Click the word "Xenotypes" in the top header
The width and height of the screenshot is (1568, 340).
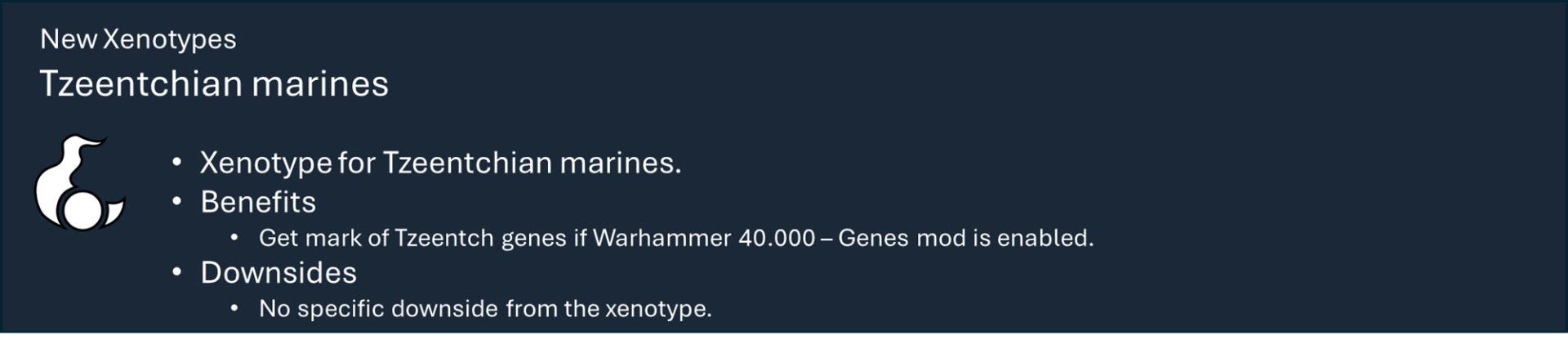pos(170,39)
